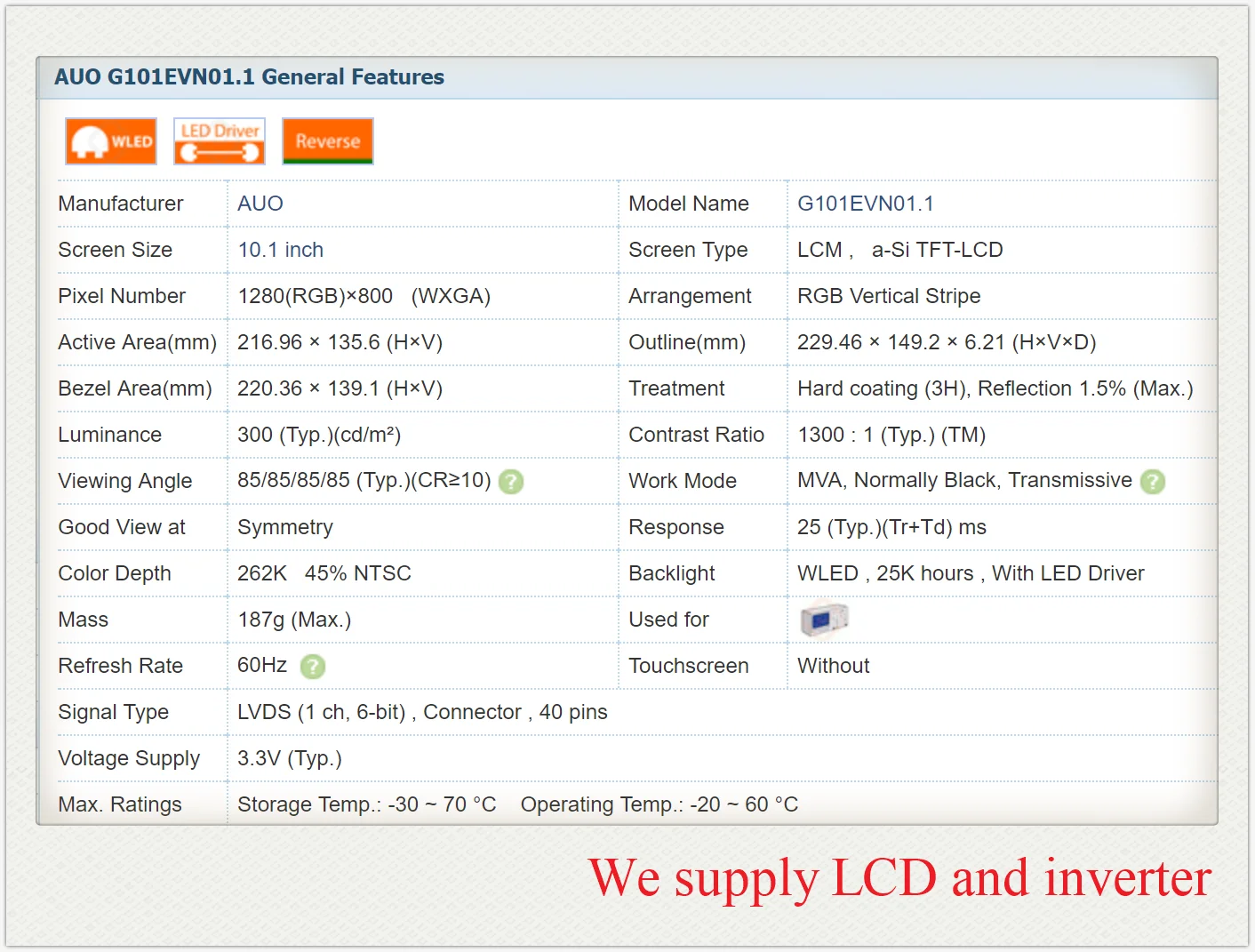Click the 85/85/85/85 viewing angle value
Screen dimensions: 1255x952
tap(364, 480)
